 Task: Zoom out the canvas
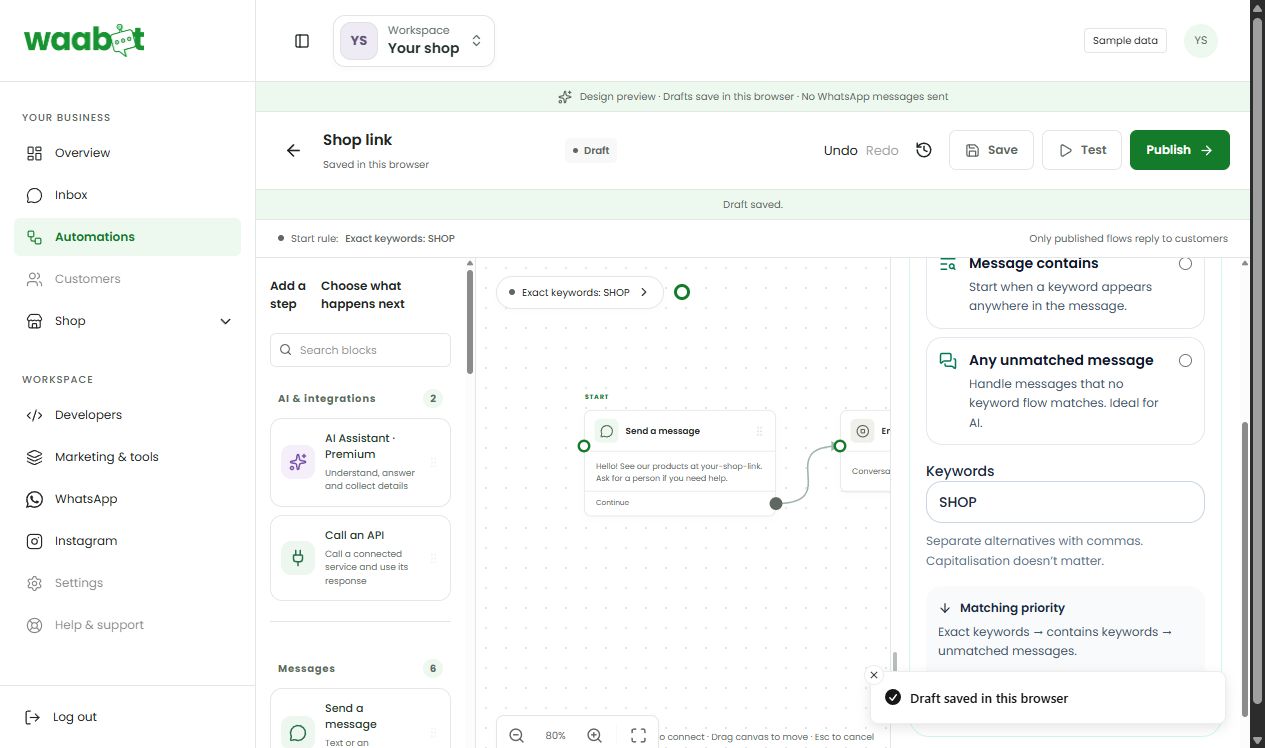[x=516, y=735]
